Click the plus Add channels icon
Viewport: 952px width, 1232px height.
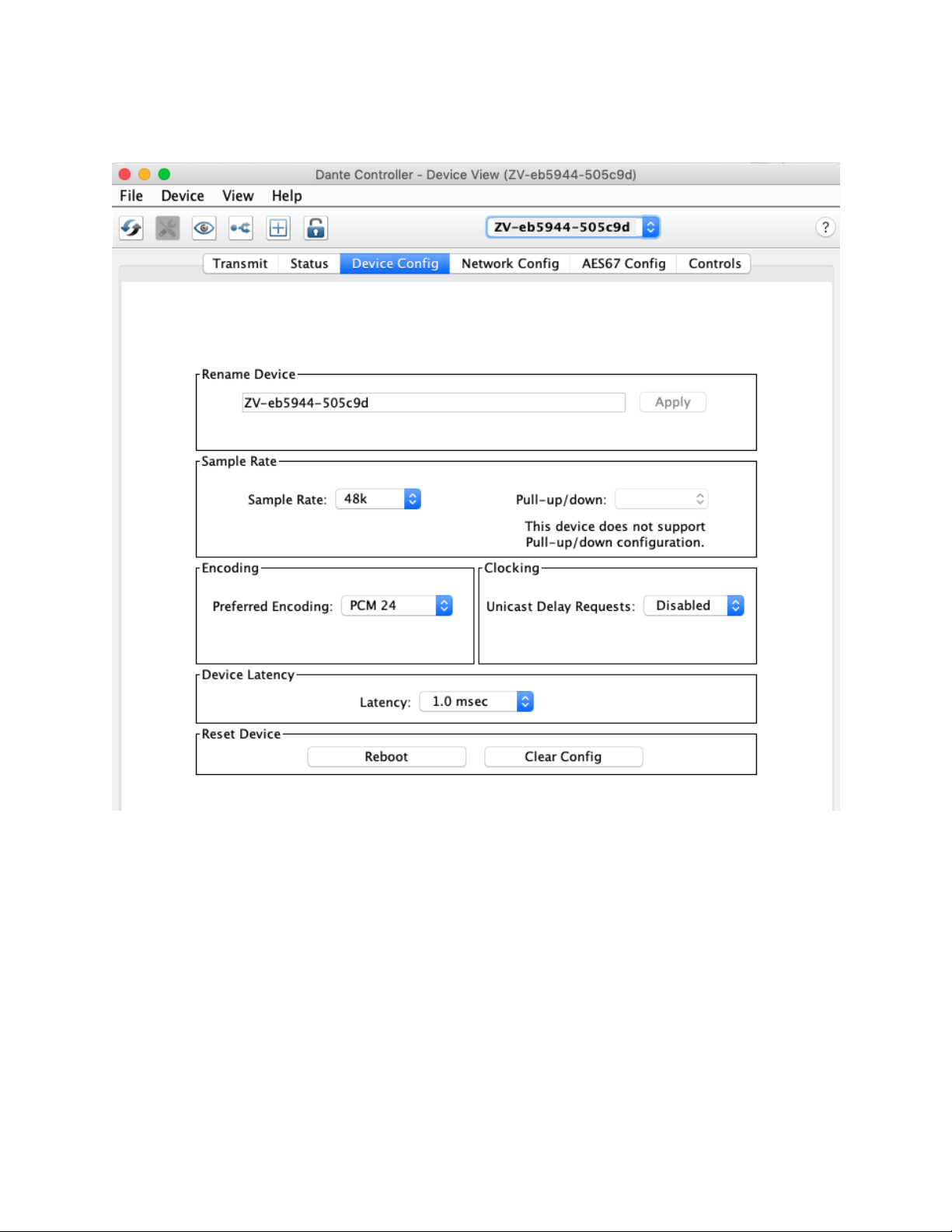(278, 228)
